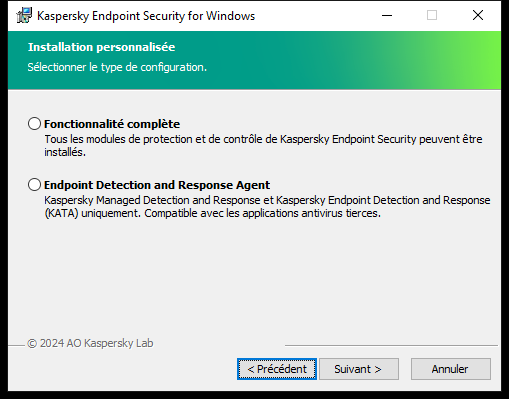This screenshot has width=509, height=399.
Task: Click the 'Endpoint Detection and Response Agent' label
Action: coord(157,185)
